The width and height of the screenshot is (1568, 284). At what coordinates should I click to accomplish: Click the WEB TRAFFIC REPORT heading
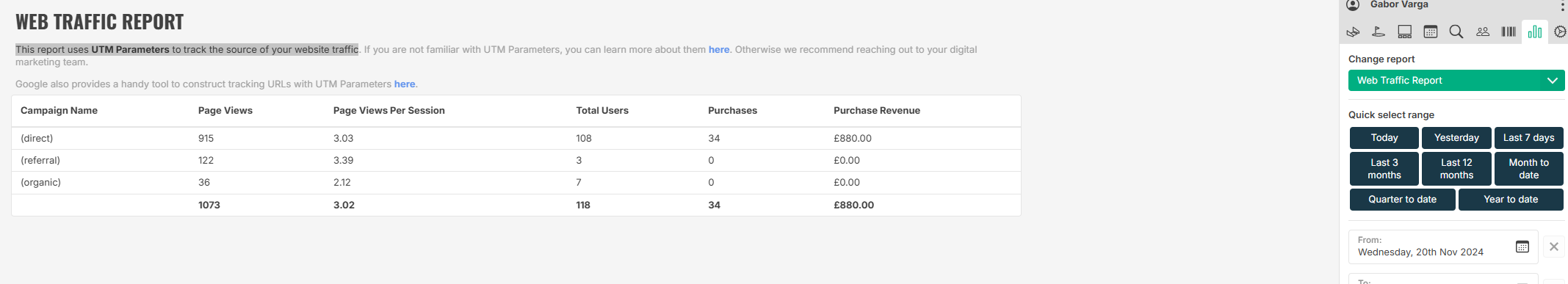pyautogui.click(x=100, y=22)
